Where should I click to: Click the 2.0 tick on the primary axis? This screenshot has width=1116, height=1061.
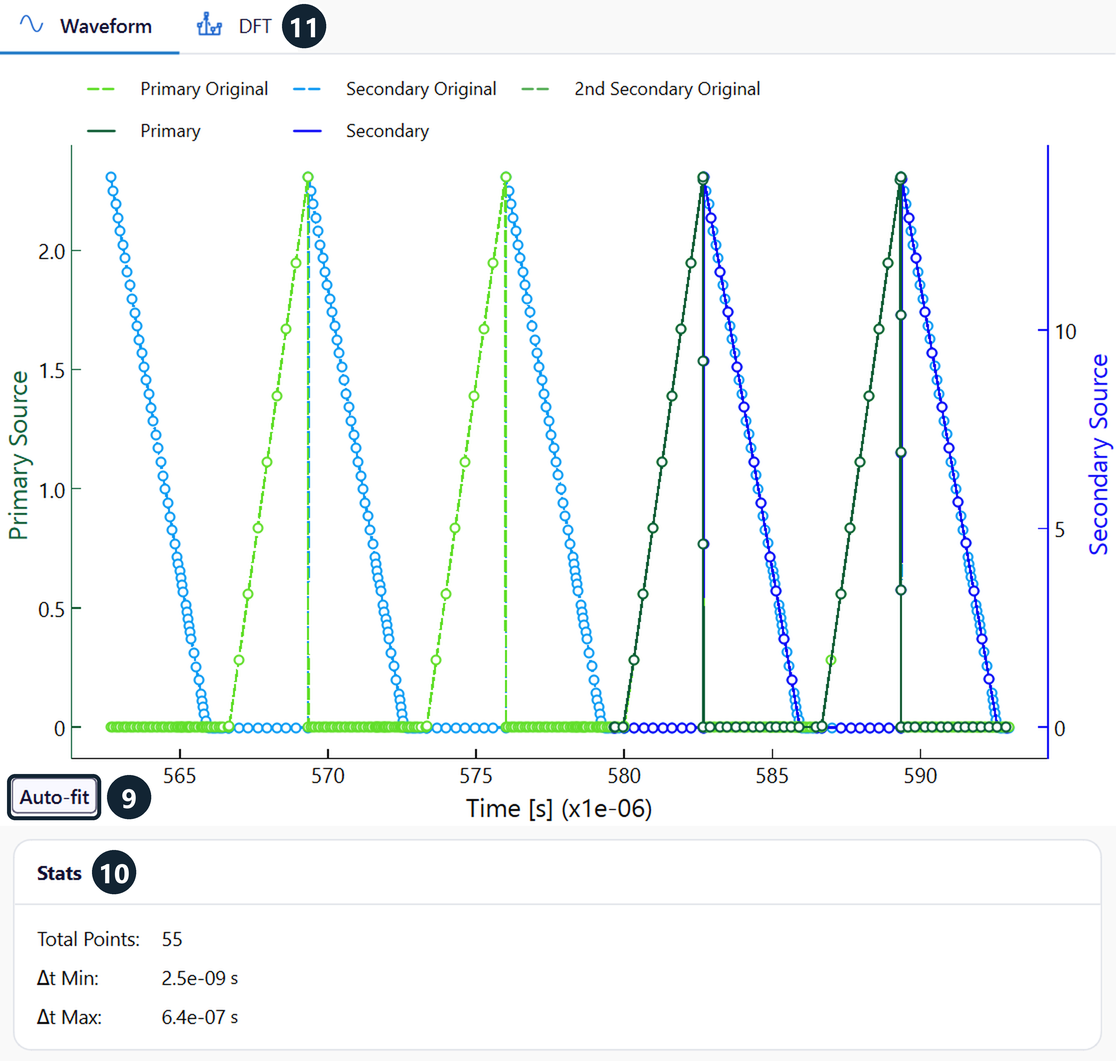[x=51, y=251]
